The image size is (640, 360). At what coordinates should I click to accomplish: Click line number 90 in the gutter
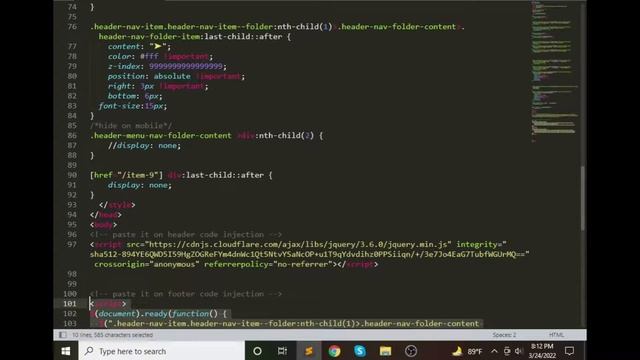click(x=72, y=175)
